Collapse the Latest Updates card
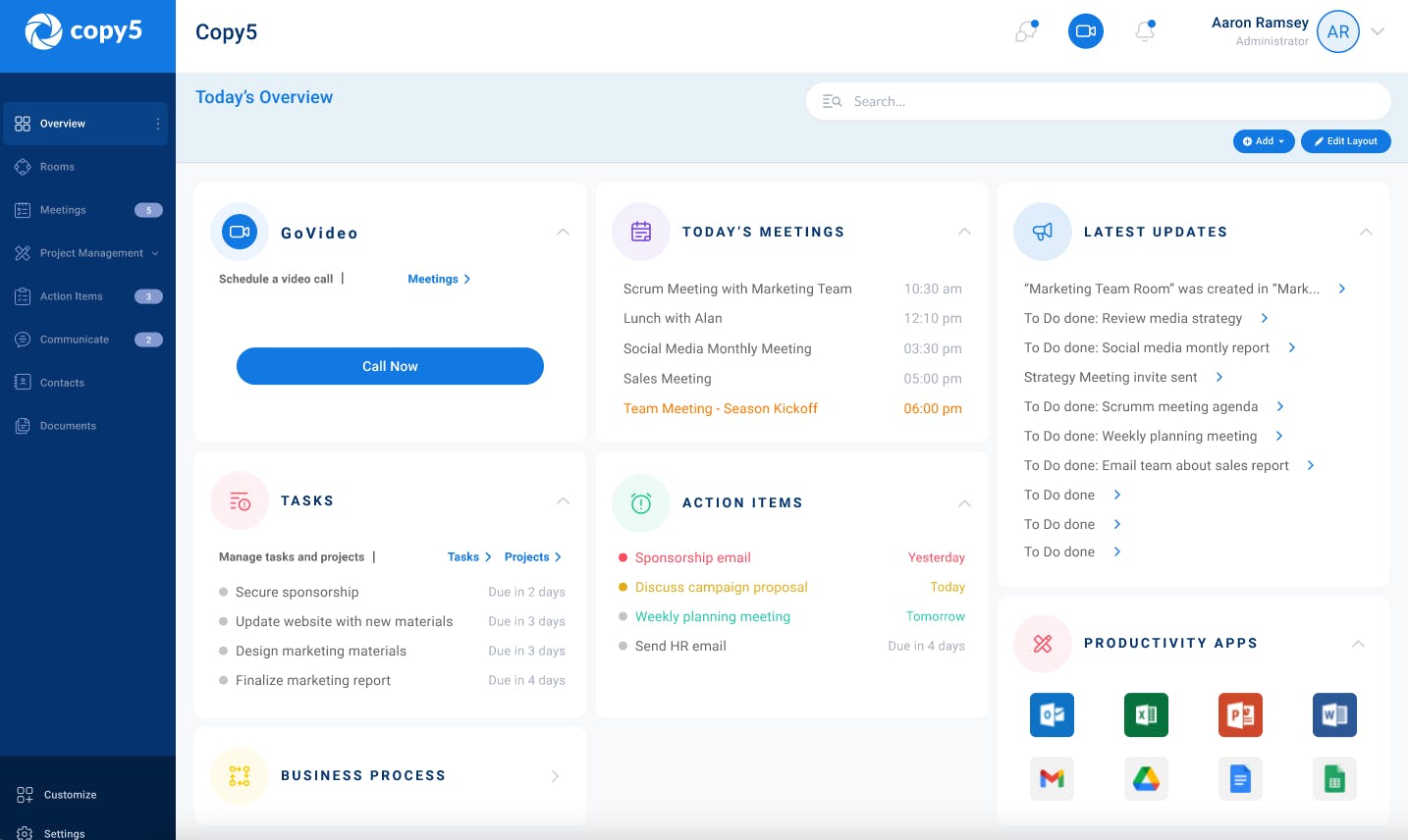Image resolution: width=1408 pixels, height=840 pixels. [1366, 232]
